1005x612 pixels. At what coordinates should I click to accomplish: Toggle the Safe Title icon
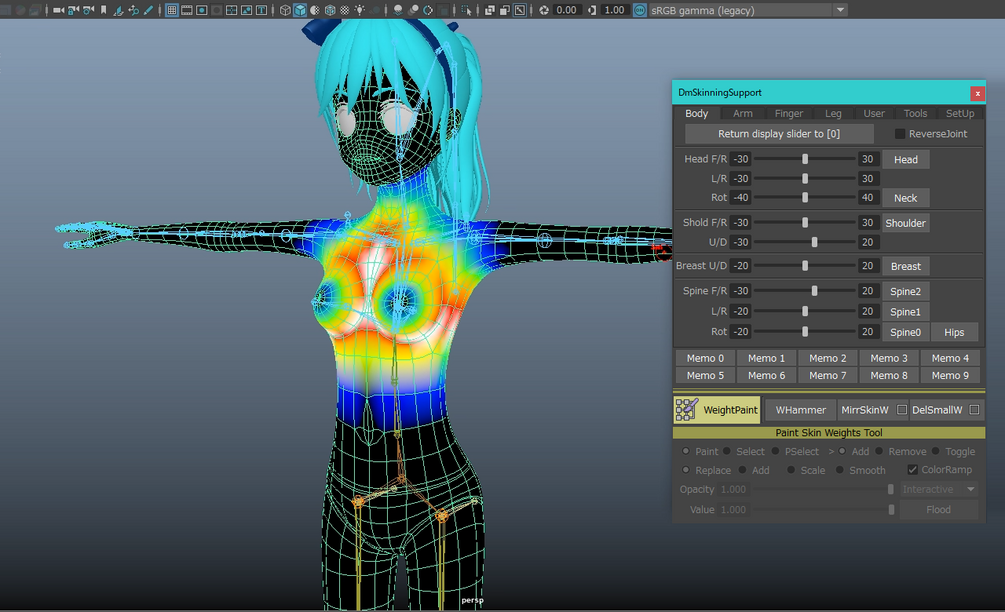[262, 10]
